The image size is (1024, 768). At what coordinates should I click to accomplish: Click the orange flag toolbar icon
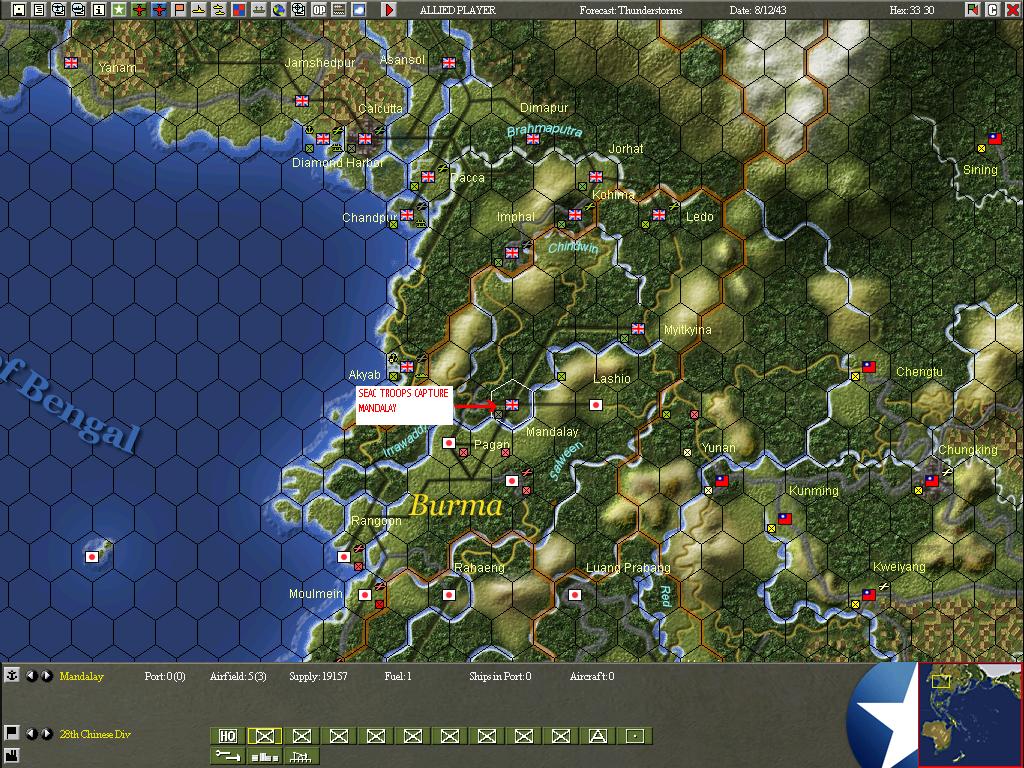pos(179,9)
